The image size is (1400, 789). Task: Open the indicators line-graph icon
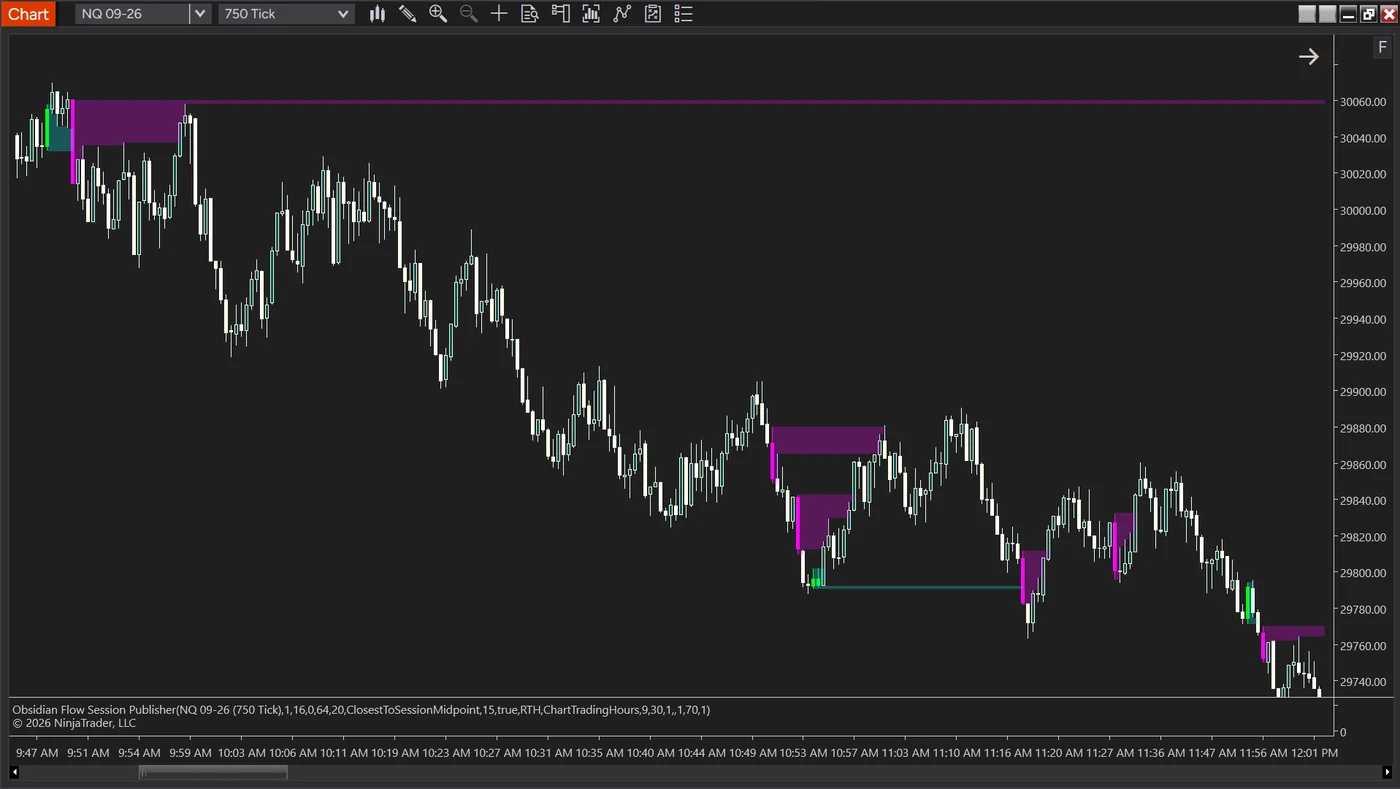click(x=622, y=14)
